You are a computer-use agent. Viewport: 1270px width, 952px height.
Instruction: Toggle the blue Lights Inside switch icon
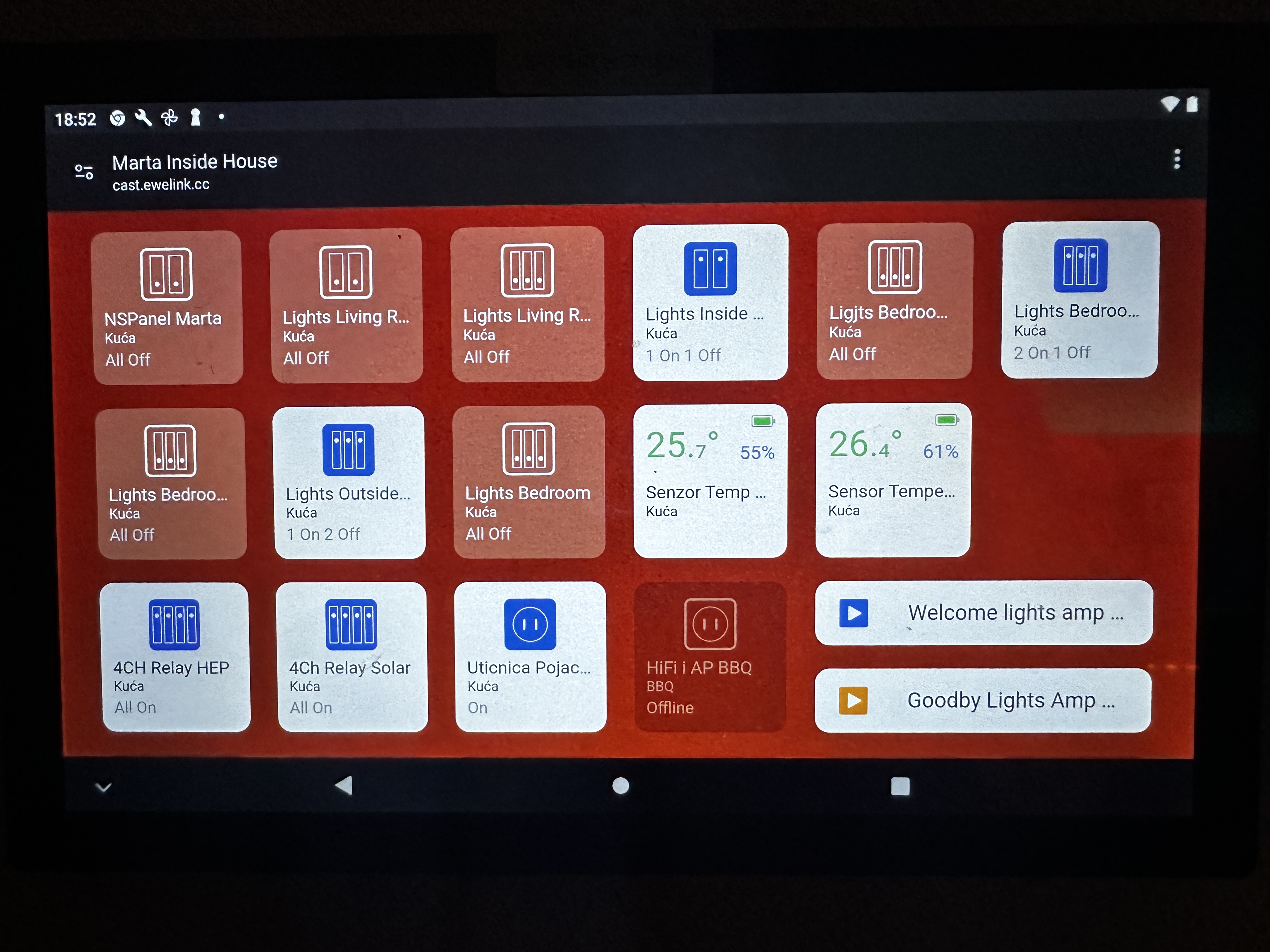pyautogui.click(x=710, y=268)
